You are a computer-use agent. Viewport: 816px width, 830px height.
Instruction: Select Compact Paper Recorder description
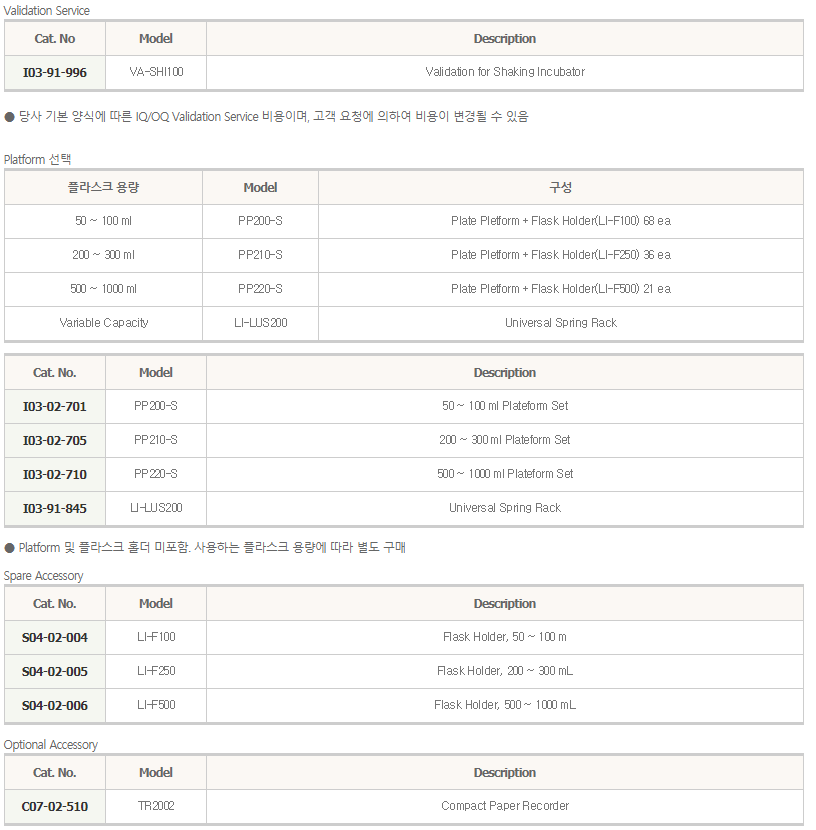pyautogui.click(x=505, y=806)
